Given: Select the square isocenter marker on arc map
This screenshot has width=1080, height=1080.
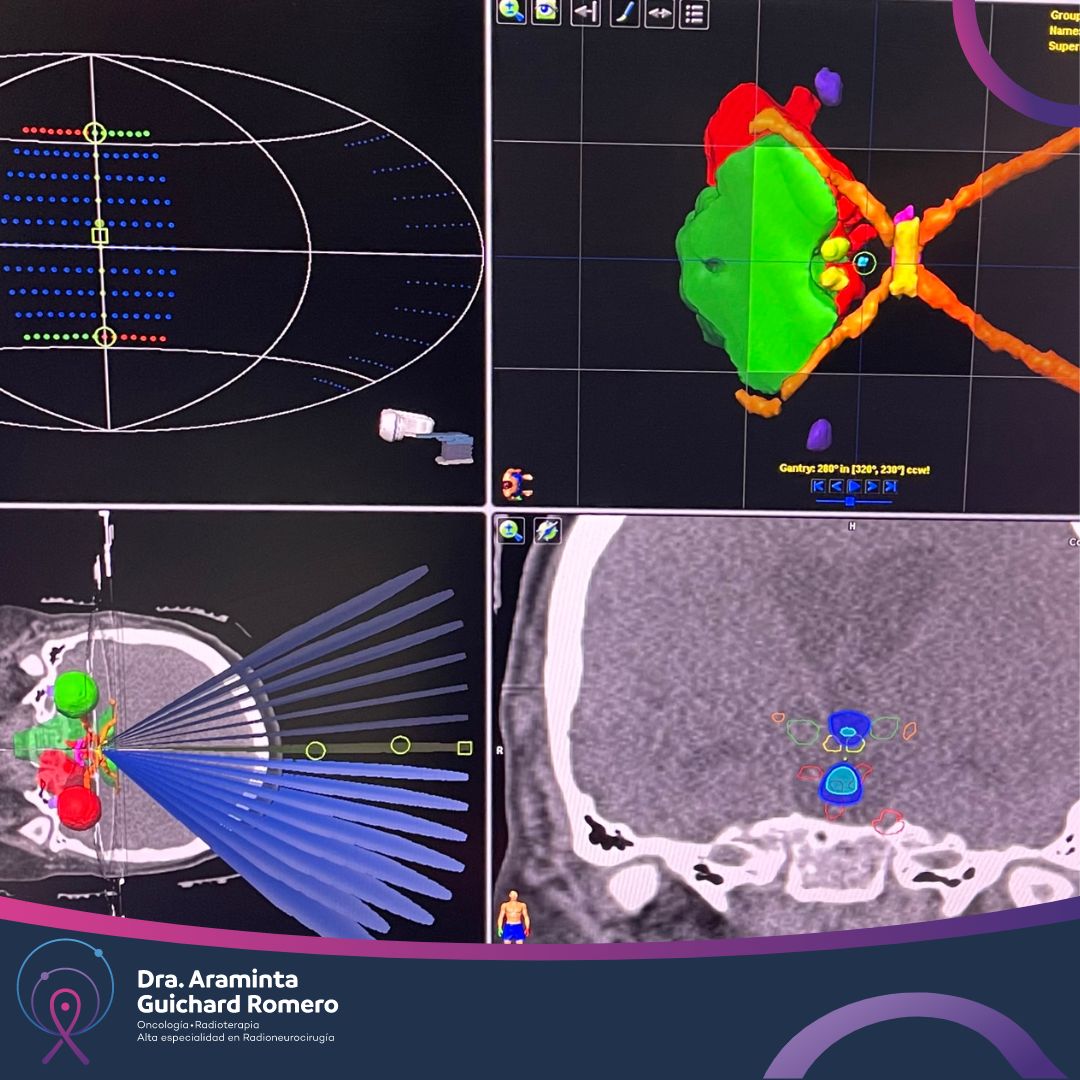Looking at the screenshot, I should click(99, 236).
